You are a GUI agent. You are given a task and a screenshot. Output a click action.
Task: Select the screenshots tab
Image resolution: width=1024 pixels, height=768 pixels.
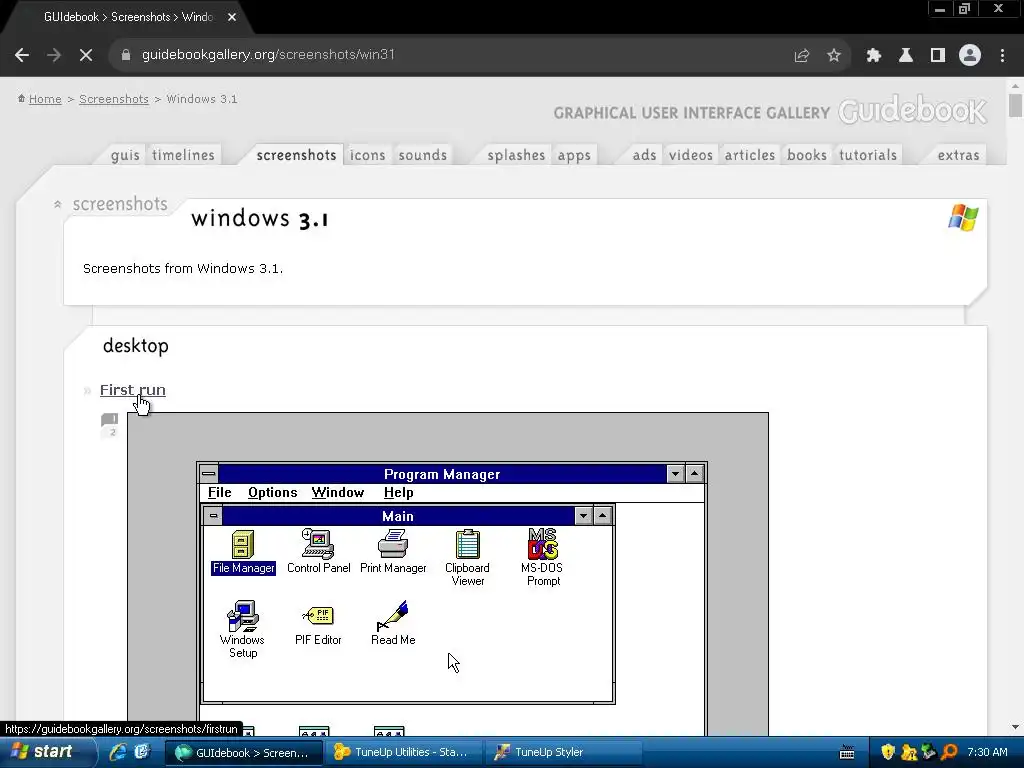pyautogui.click(x=296, y=155)
